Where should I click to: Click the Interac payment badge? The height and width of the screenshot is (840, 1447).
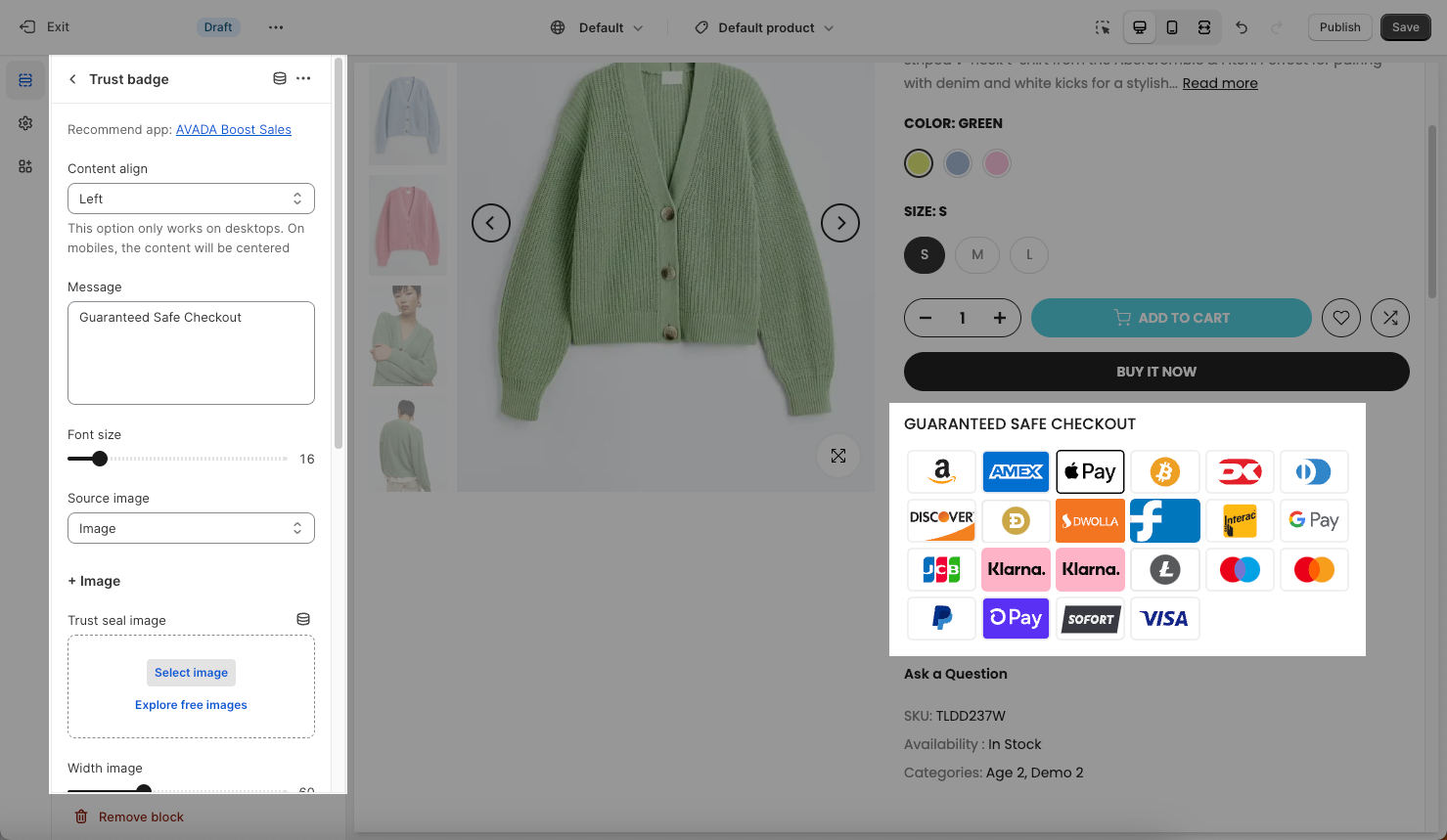pyautogui.click(x=1239, y=520)
